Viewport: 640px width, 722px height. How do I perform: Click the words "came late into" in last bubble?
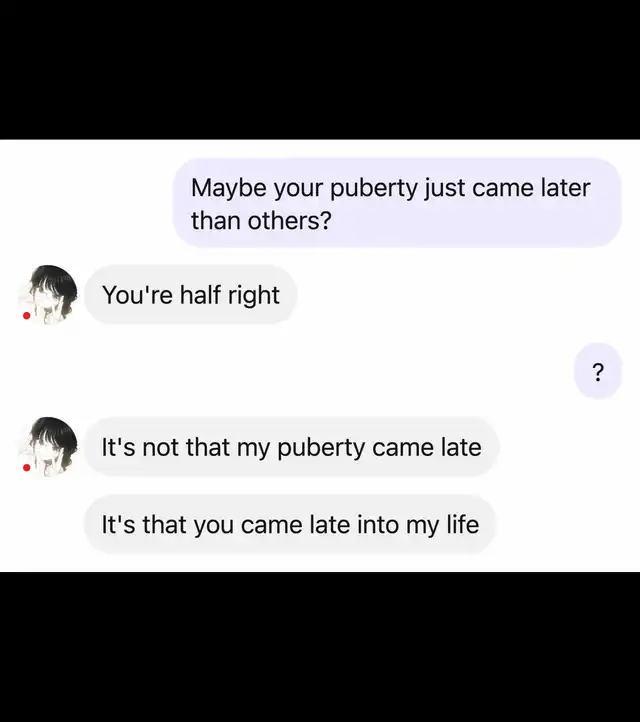point(320,525)
